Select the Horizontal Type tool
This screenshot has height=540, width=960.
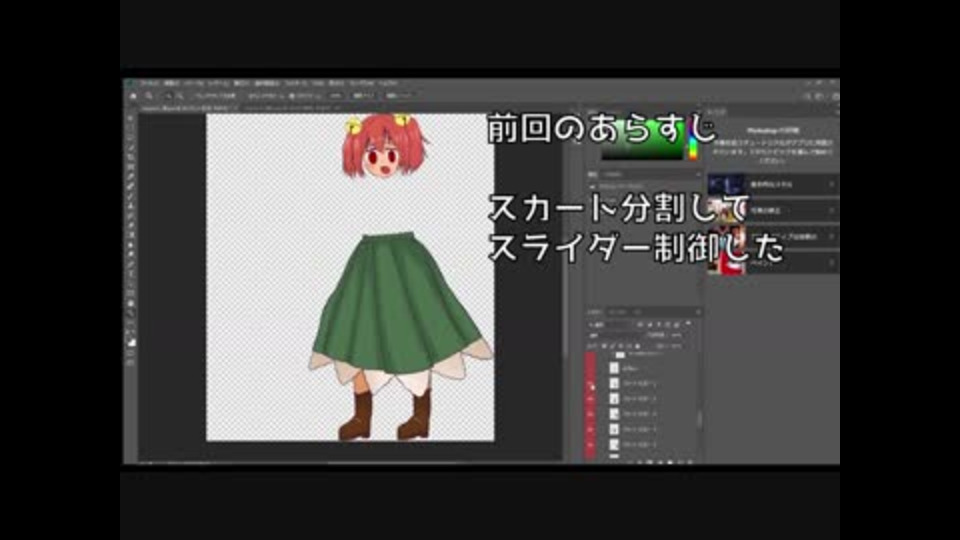pyautogui.click(x=131, y=275)
